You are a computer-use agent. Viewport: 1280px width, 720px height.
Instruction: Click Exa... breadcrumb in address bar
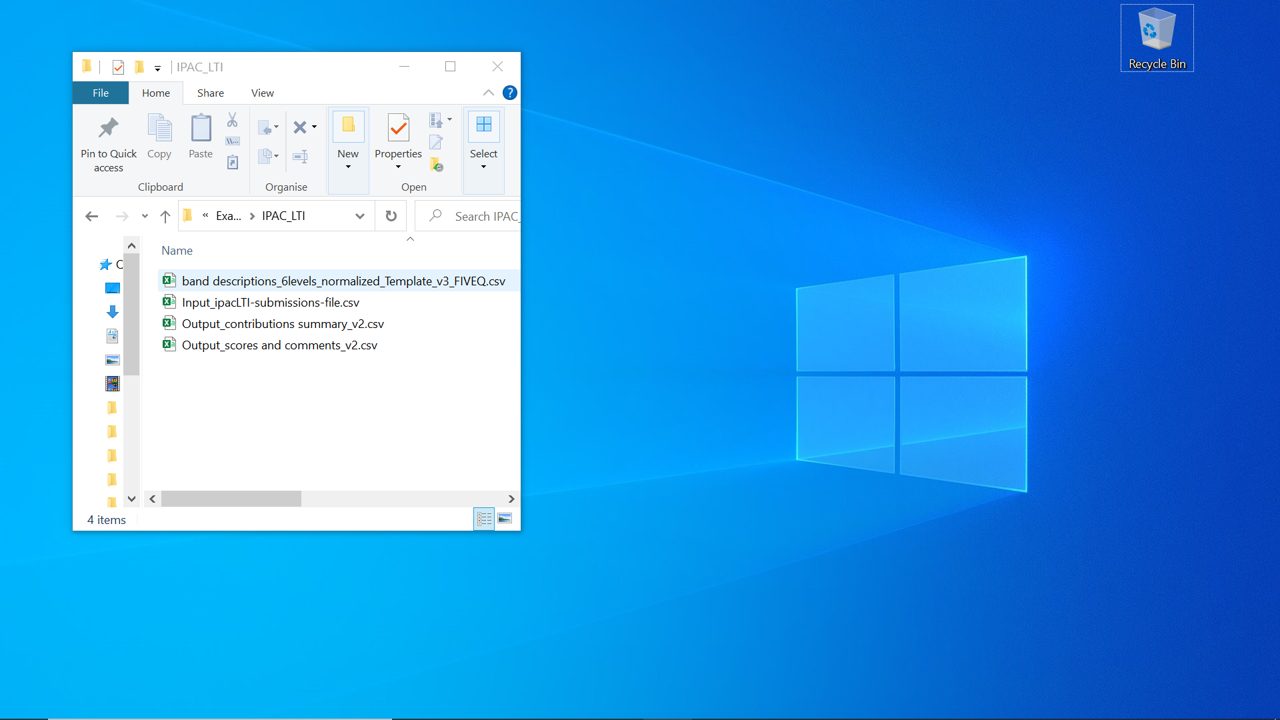coord(228,216)
